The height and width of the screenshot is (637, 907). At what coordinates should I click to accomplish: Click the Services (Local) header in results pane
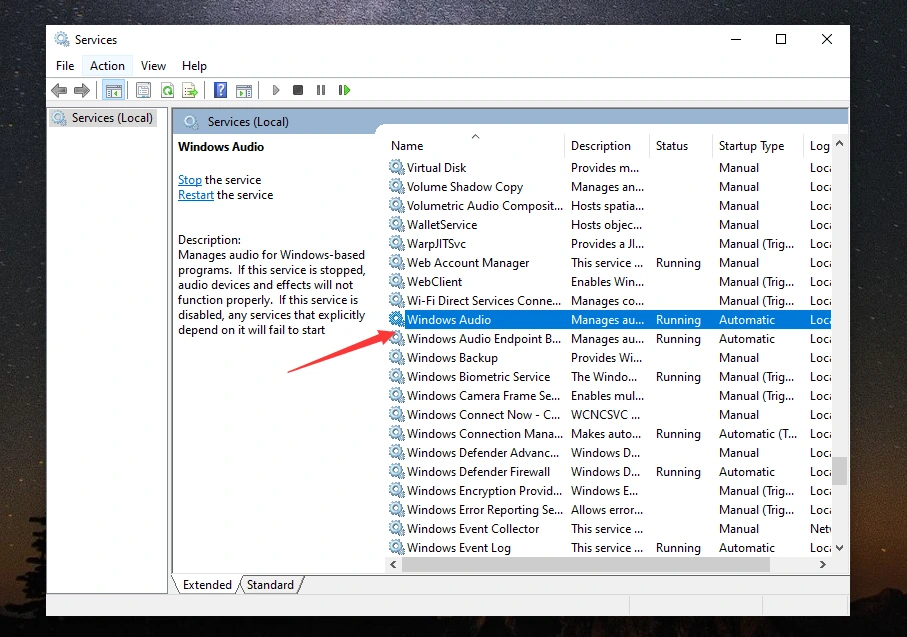tap(248, 122)
